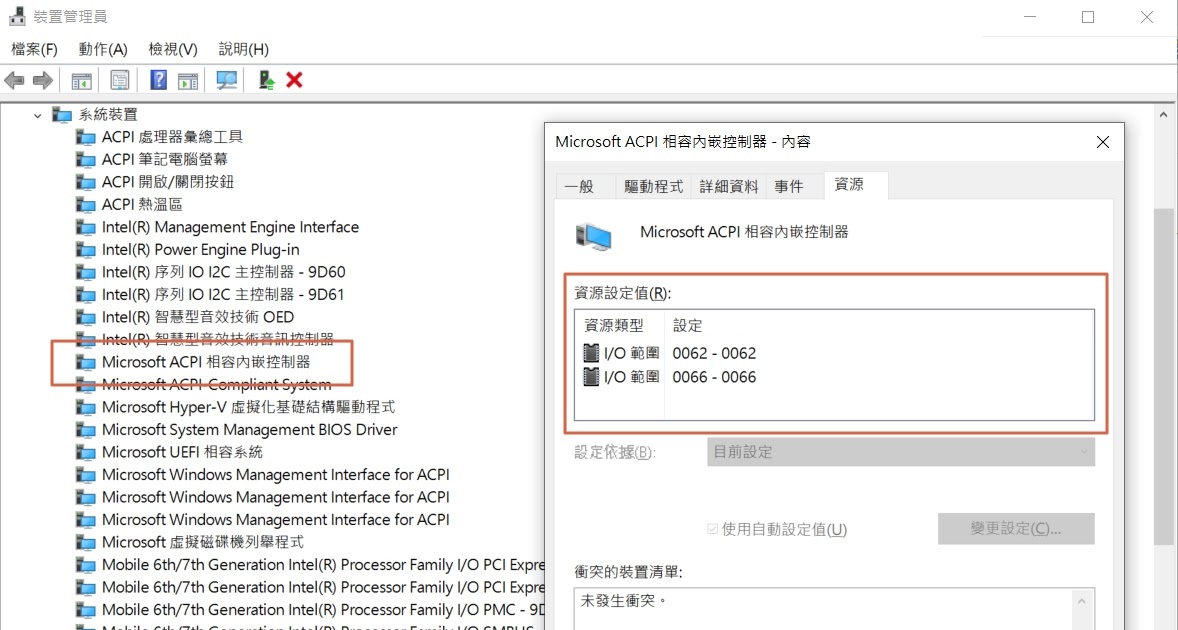Click the 變更設定(C) button
This screenshot has height=630, width=1178.
coord(1016,529)
